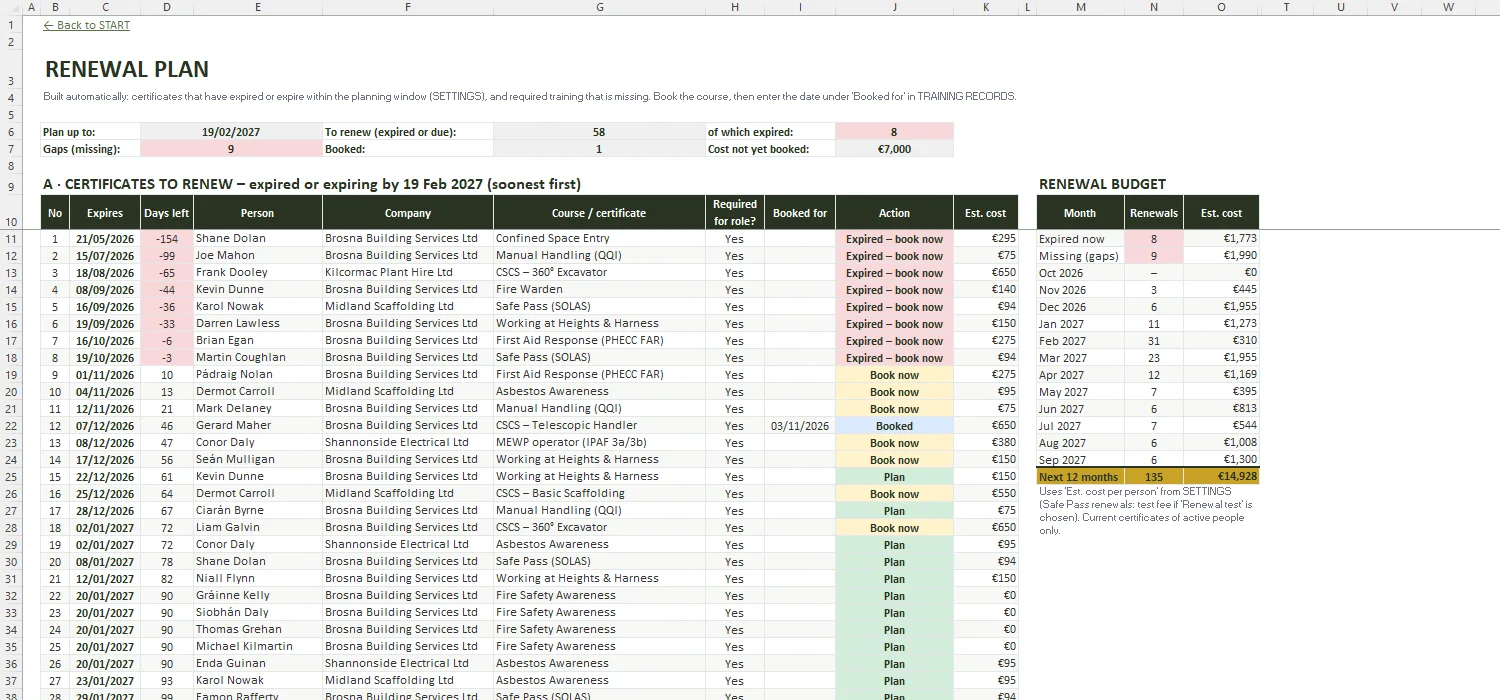Click the booked-for date 03/11/2026
The width and height of the screenshot is (1500, 700).
click(800, 425)
